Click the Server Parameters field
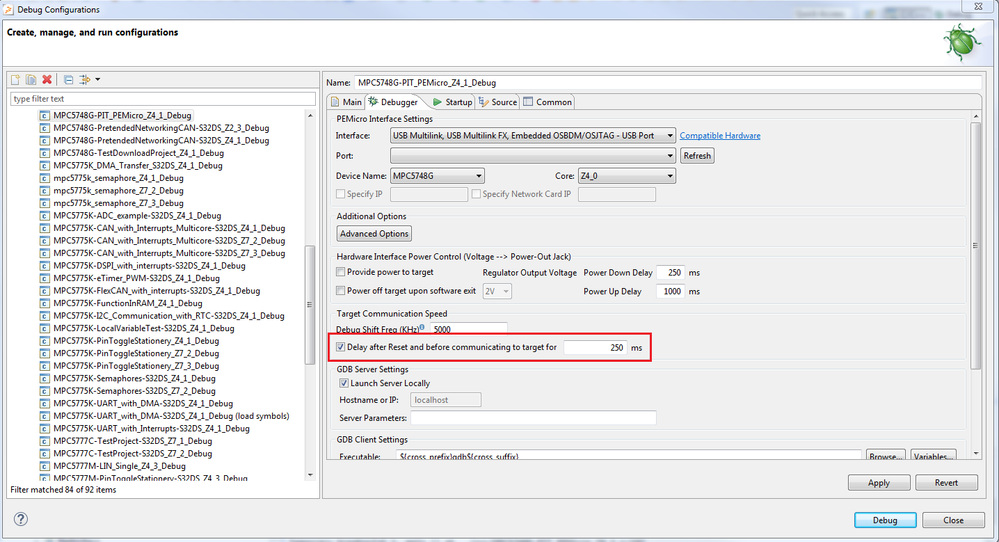The image size is (999, 542). pos(533,418)
